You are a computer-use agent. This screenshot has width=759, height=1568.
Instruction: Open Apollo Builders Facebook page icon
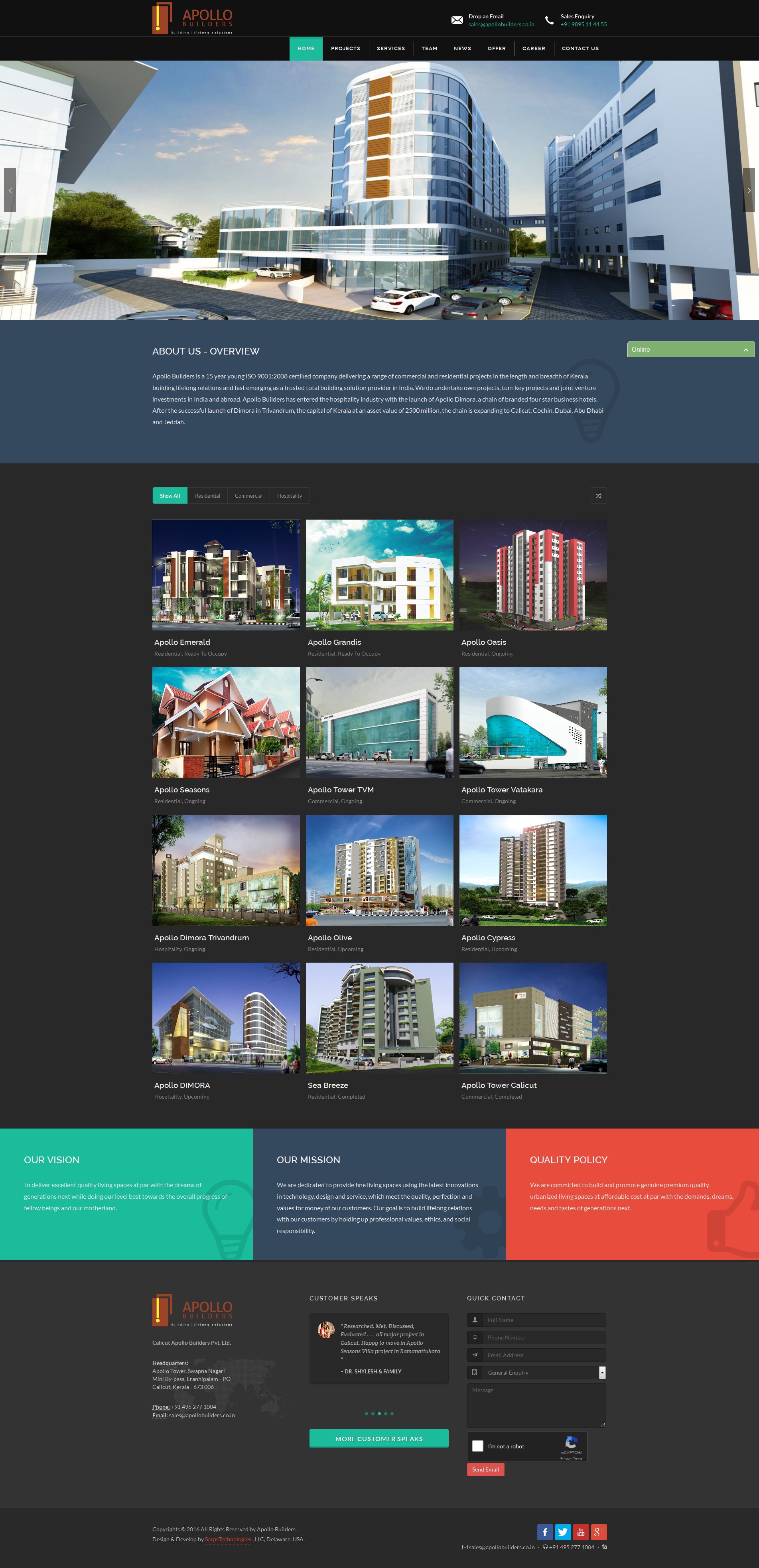pos(545,1531)
